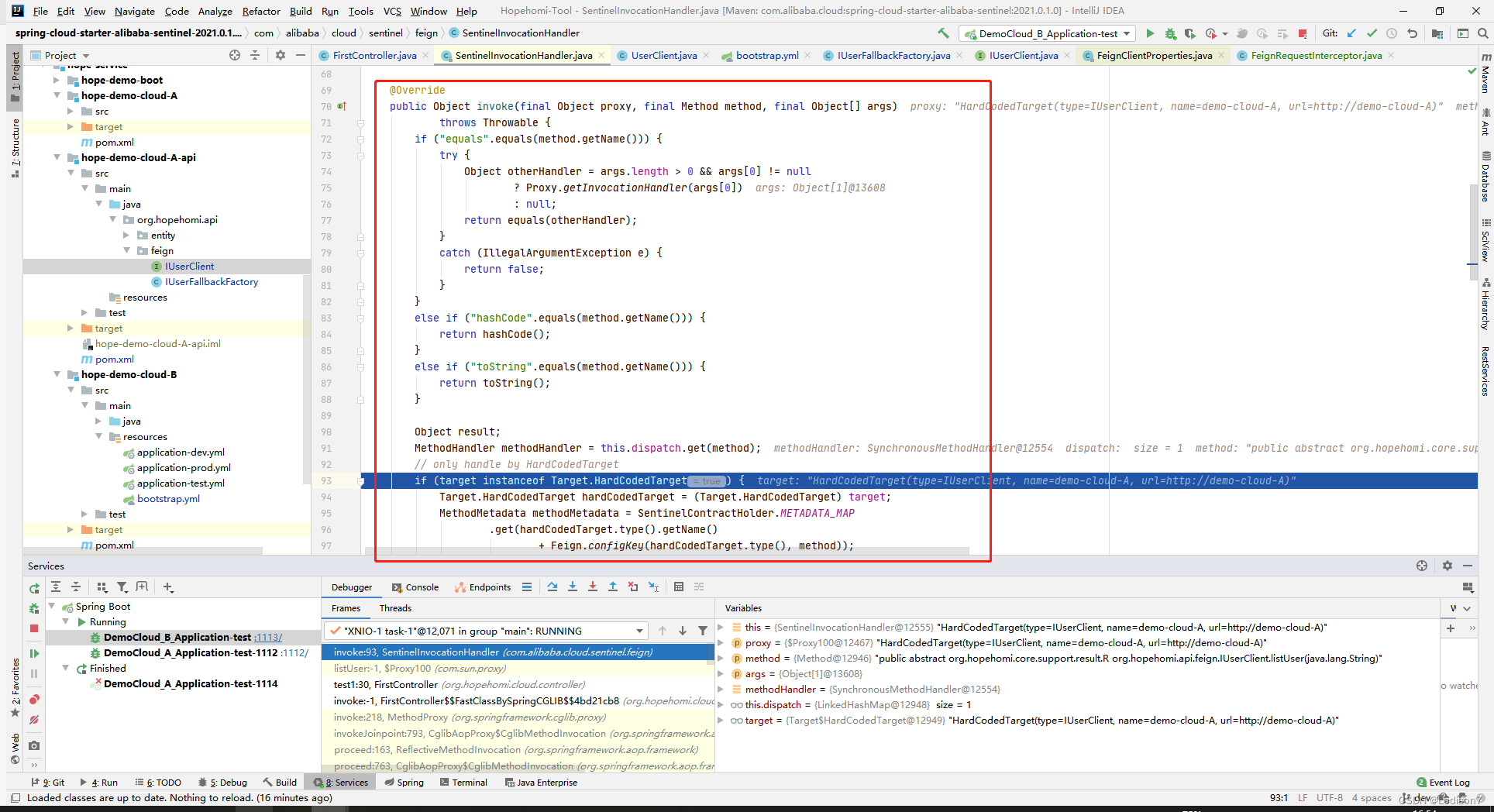
Task: Open Search Everywhere magnifier icon
Action: 1482,33
